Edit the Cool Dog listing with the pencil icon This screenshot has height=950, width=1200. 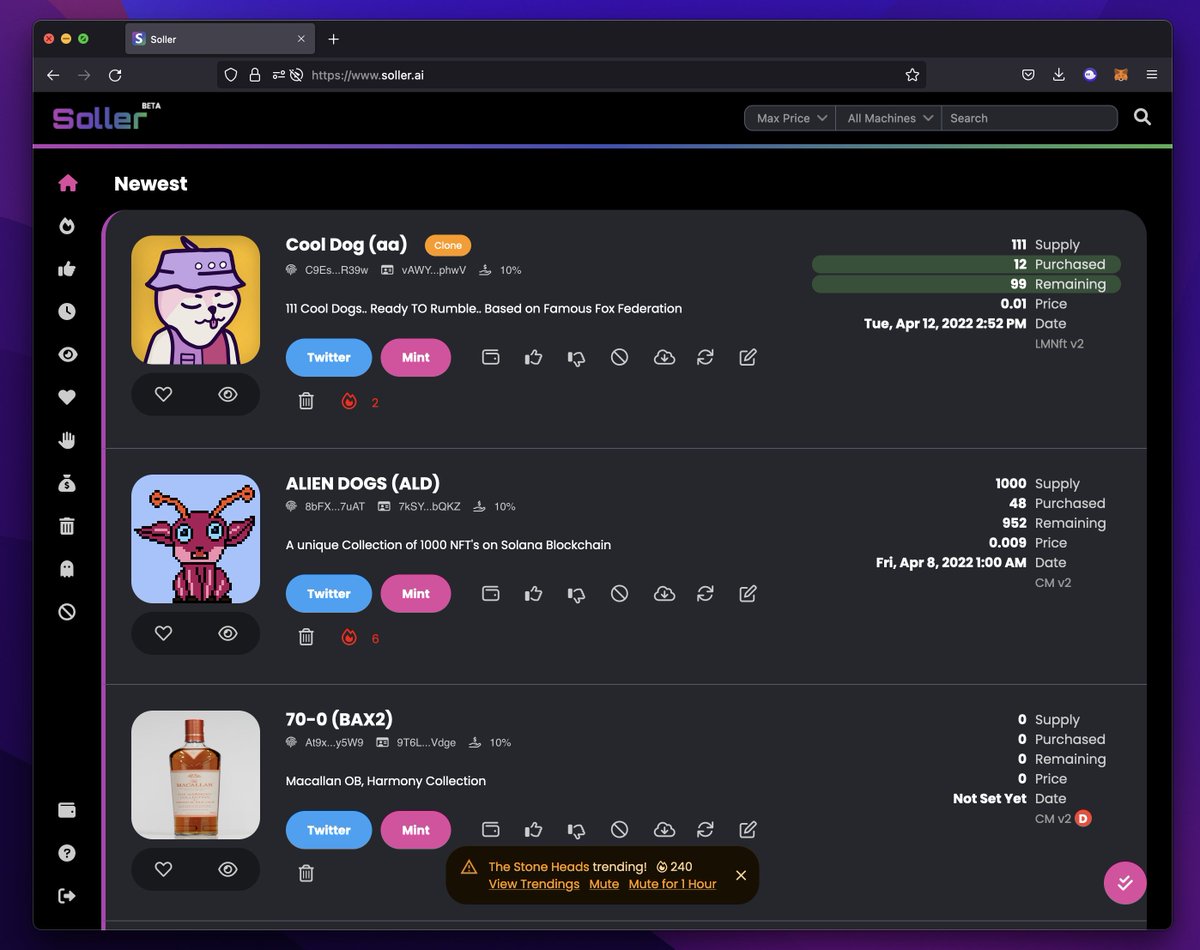coord(748,357)
